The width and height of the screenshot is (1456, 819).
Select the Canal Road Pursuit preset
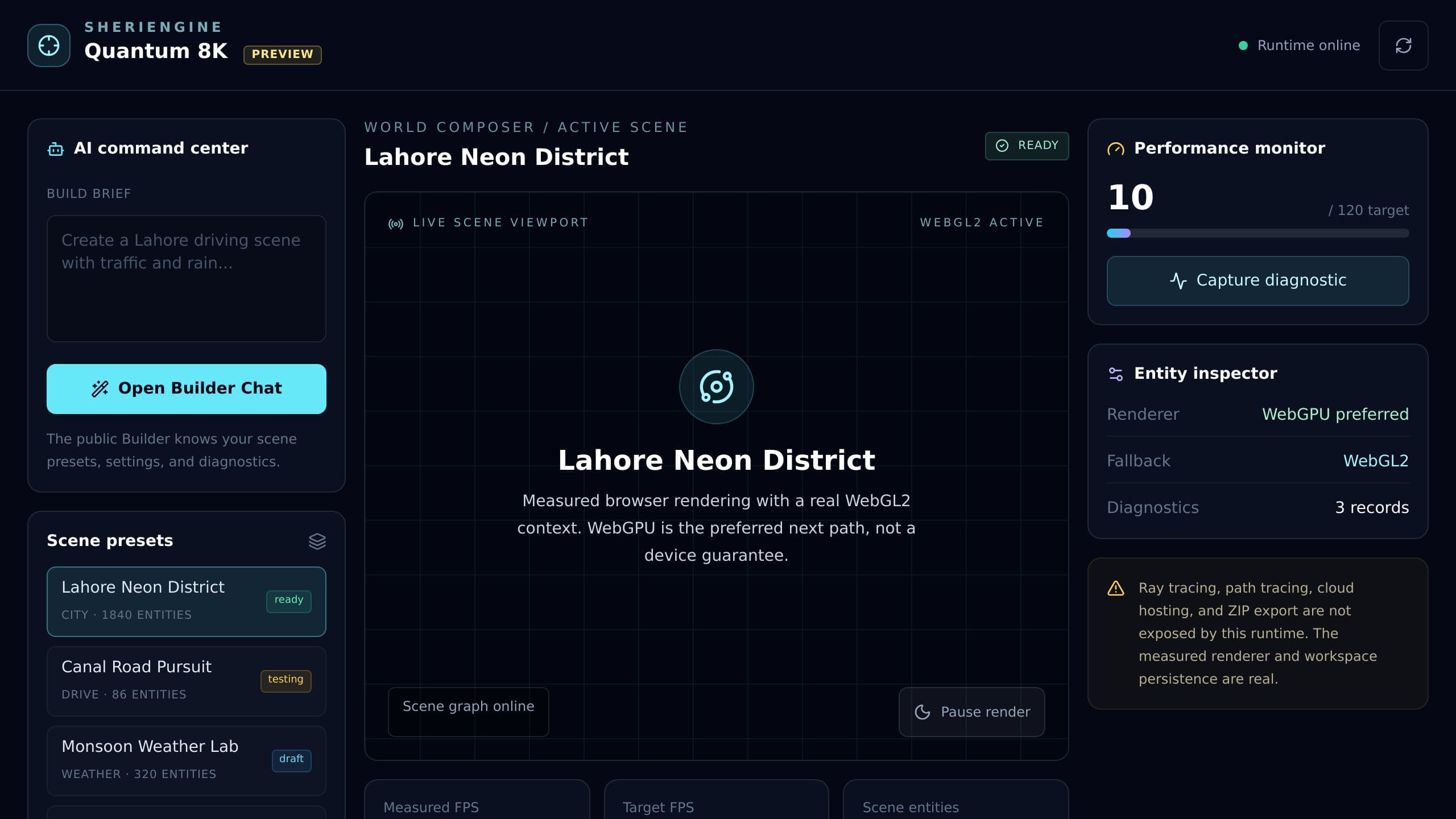187,681
